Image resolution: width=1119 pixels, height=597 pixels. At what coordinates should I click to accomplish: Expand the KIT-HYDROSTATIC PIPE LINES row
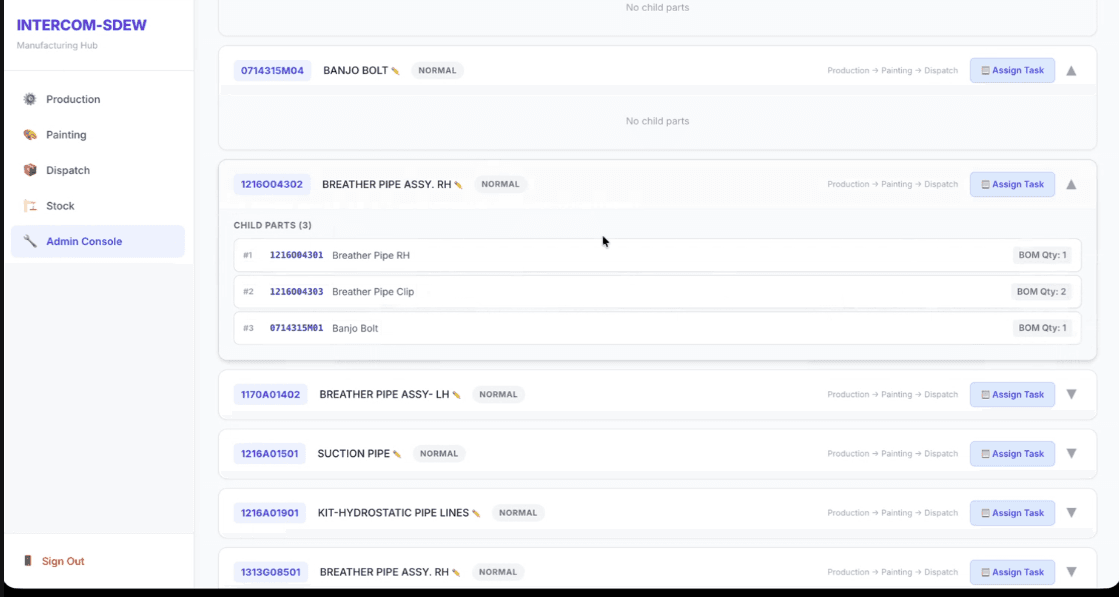(x=1071, y=513)
